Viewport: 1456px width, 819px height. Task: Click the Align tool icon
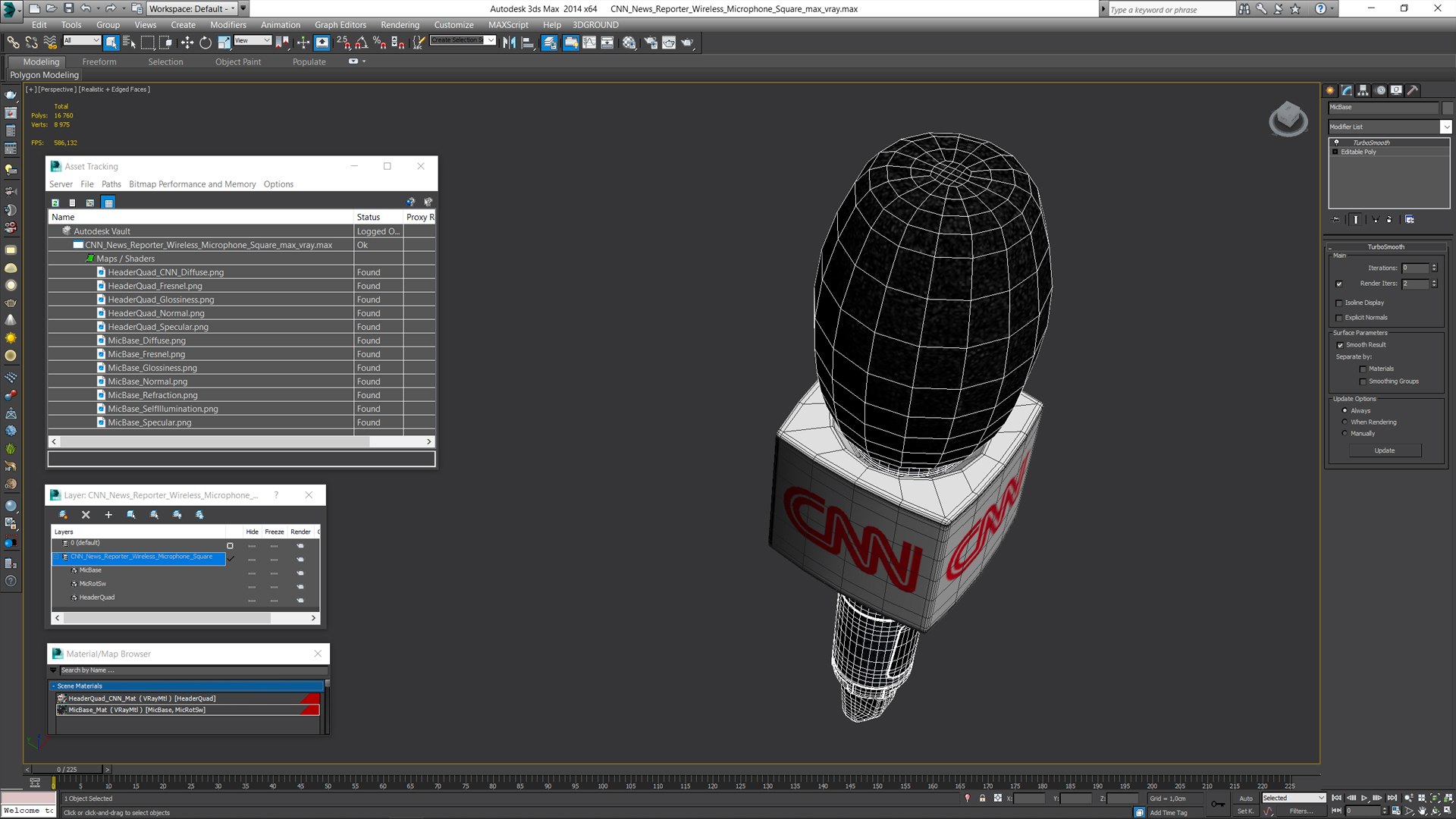tap(528, 42)
